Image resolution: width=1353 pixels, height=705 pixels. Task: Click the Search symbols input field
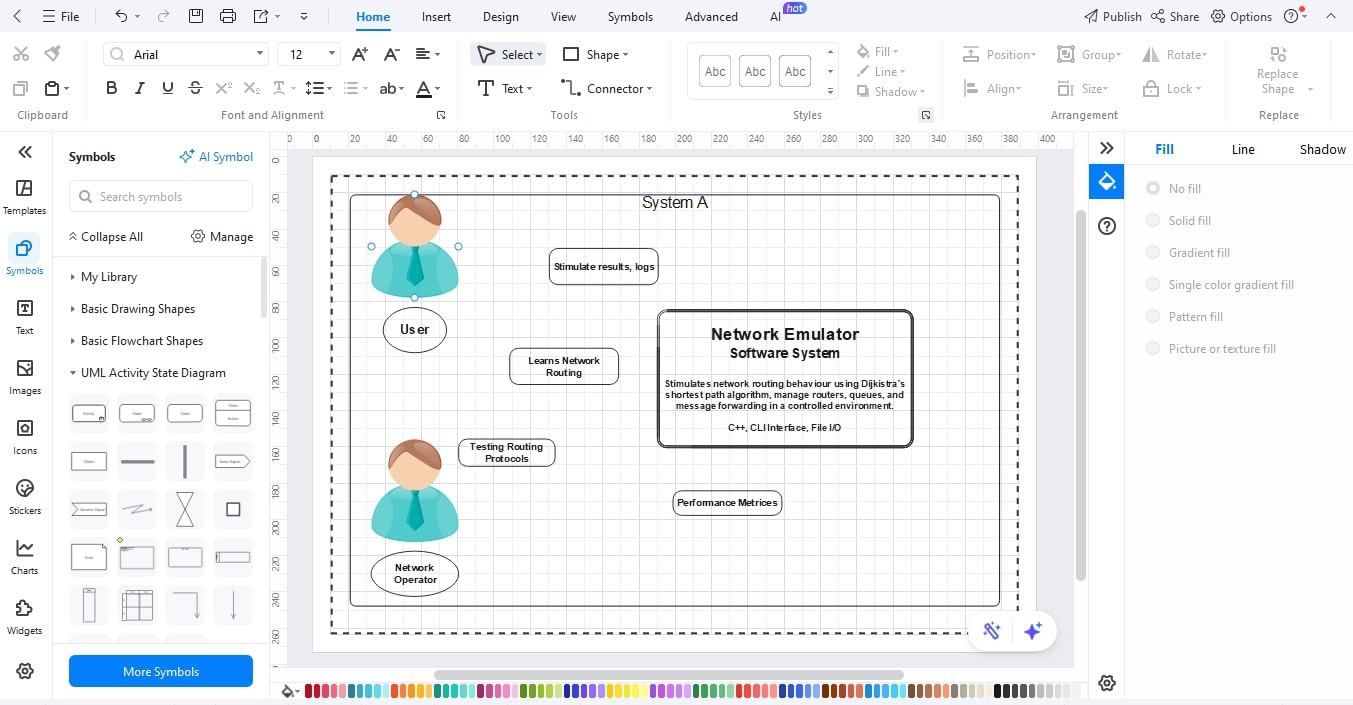161,196
